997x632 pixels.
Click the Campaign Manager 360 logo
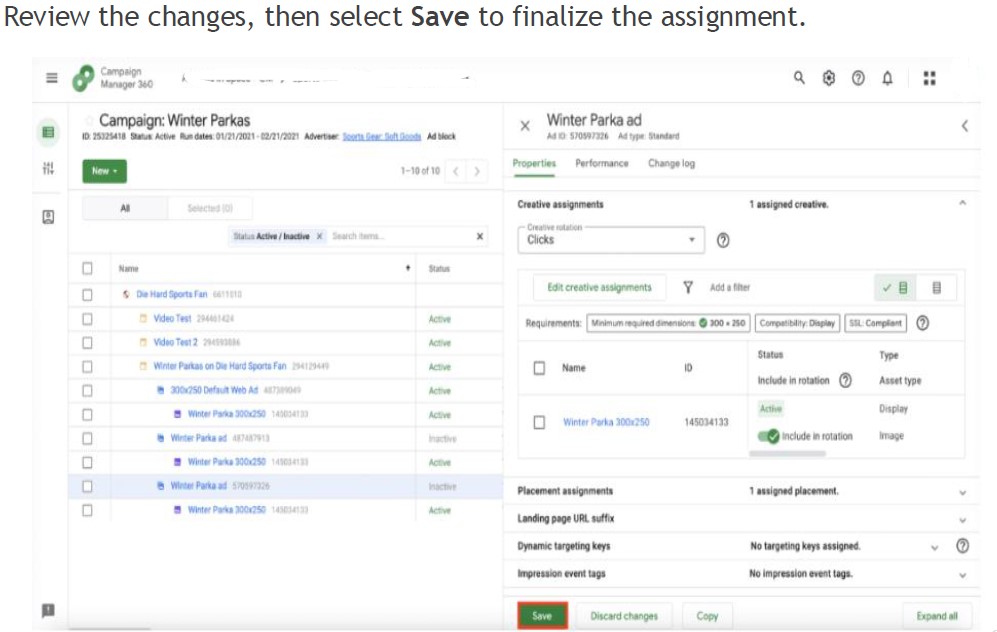(83, 78)
